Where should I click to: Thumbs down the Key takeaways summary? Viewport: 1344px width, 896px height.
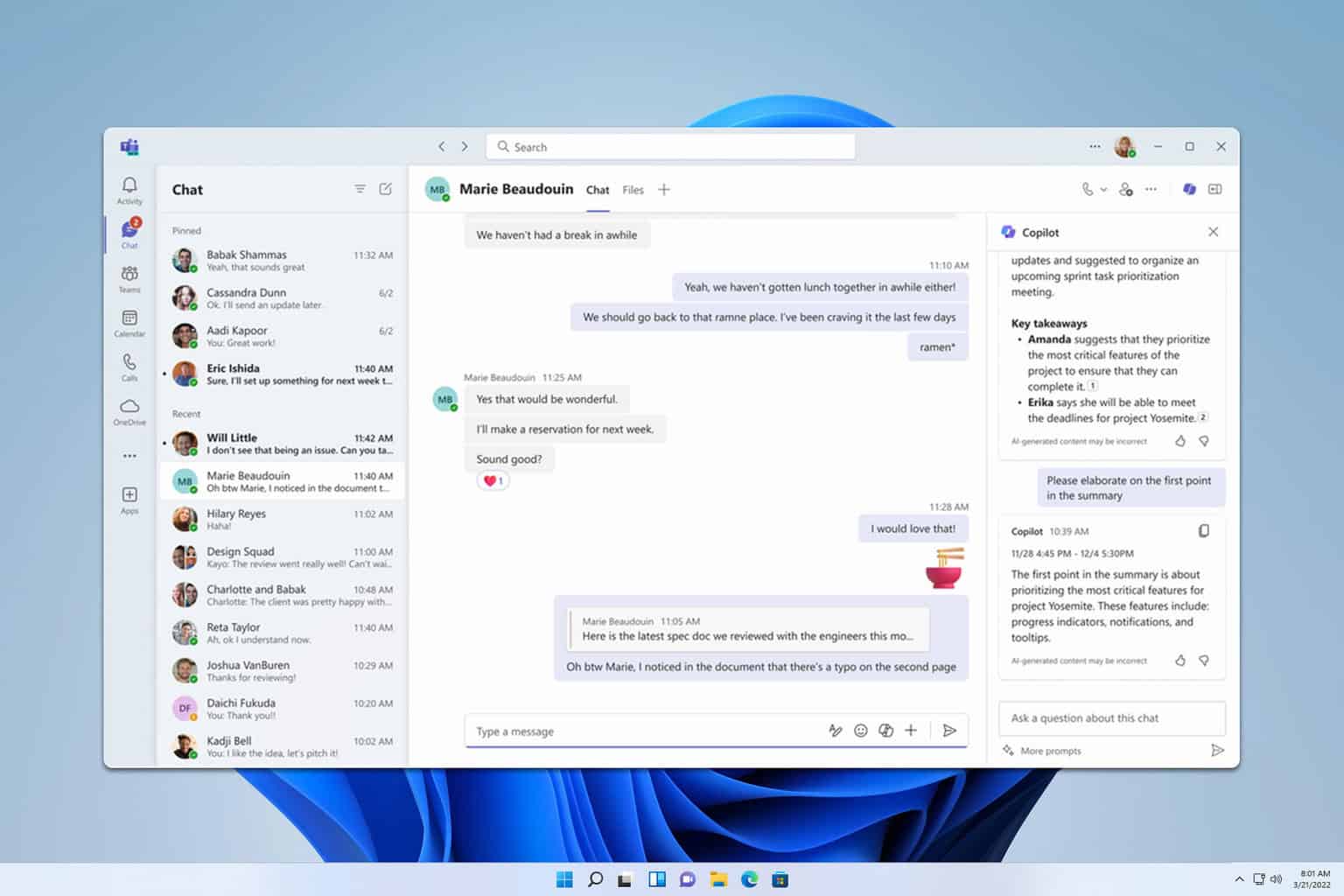pos(1204,441)
